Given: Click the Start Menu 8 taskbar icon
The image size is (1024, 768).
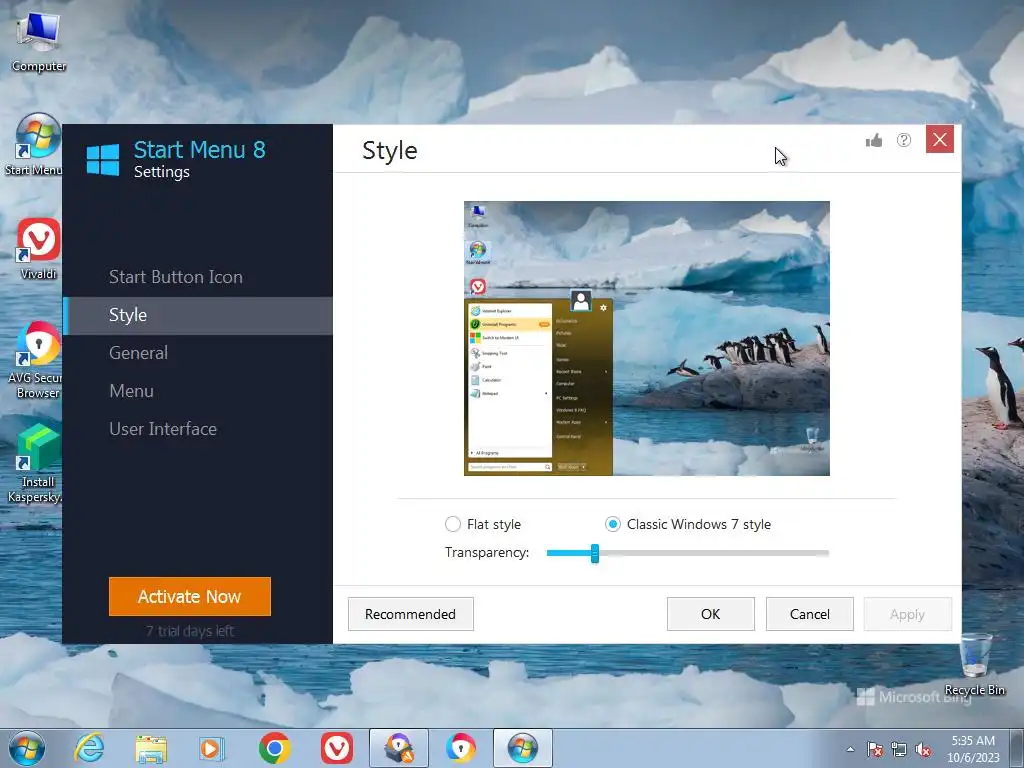Looking at the screenshot, I should coord(523,748).
